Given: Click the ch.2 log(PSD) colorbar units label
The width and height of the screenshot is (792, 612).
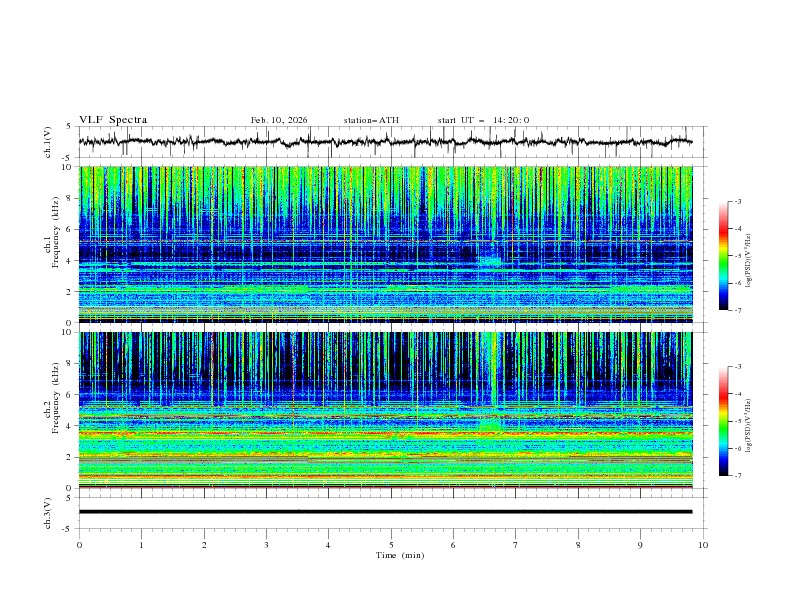Looking at the screenshot, I should [749, 426].
